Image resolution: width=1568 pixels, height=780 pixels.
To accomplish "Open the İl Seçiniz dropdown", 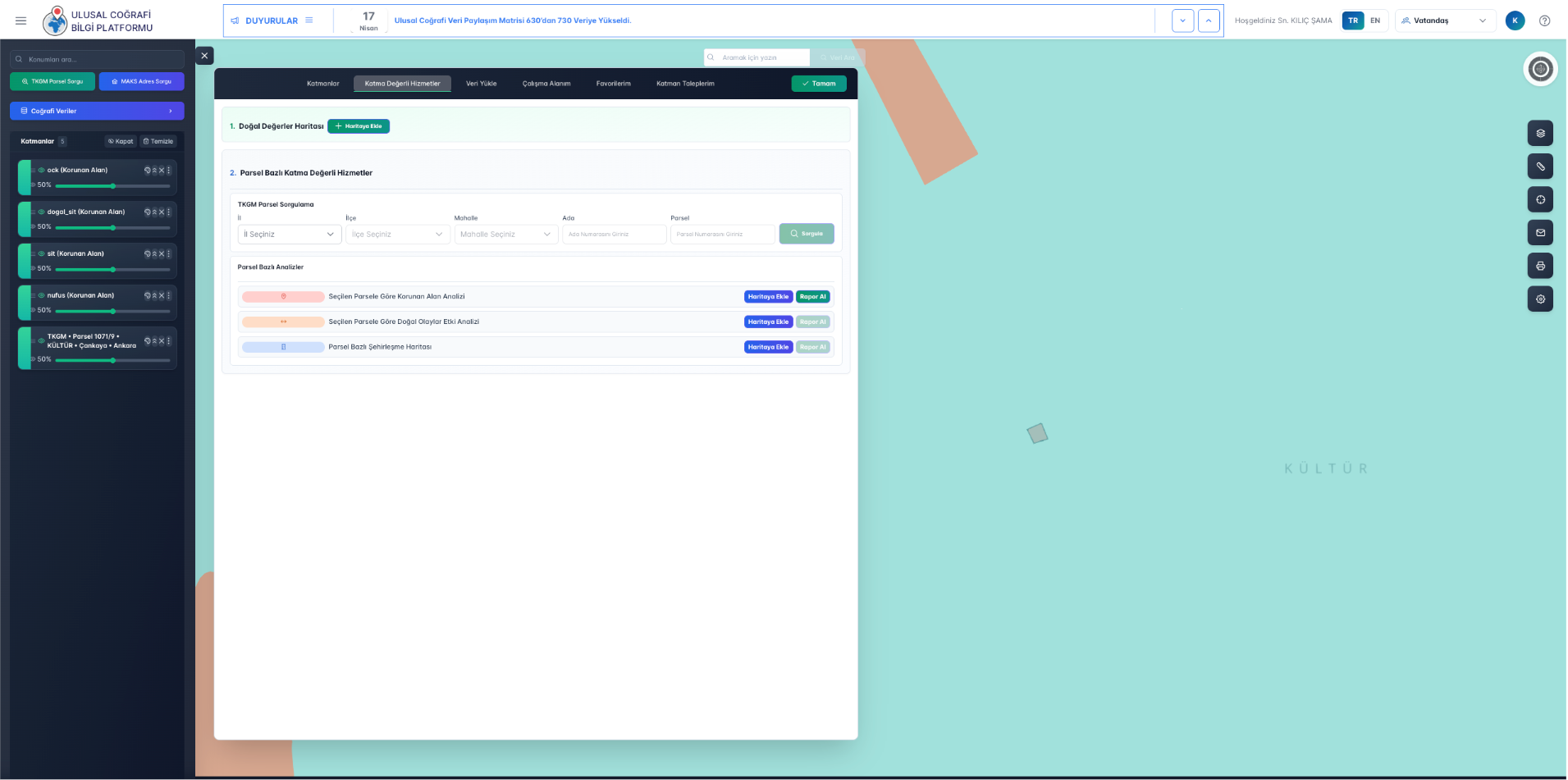I will pos(290,235).
